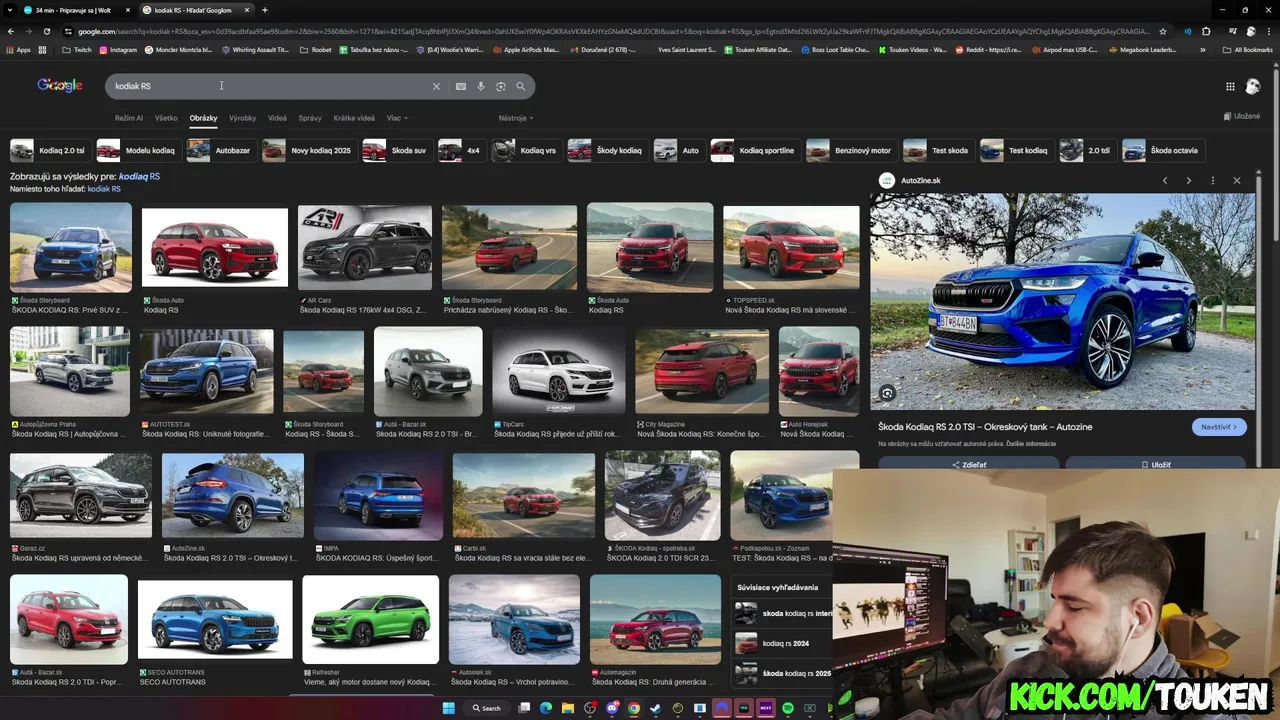Search inside image with Lens overlay icon
The image size is (1280, 720).
pos(887,394)
